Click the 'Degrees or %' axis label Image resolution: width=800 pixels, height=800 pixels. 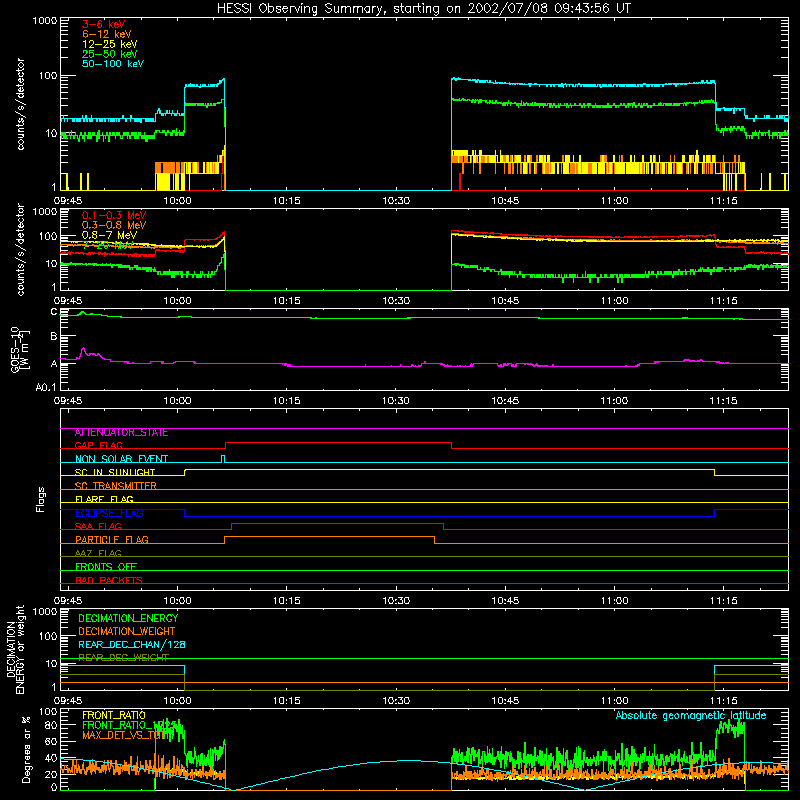pos(26,749)
